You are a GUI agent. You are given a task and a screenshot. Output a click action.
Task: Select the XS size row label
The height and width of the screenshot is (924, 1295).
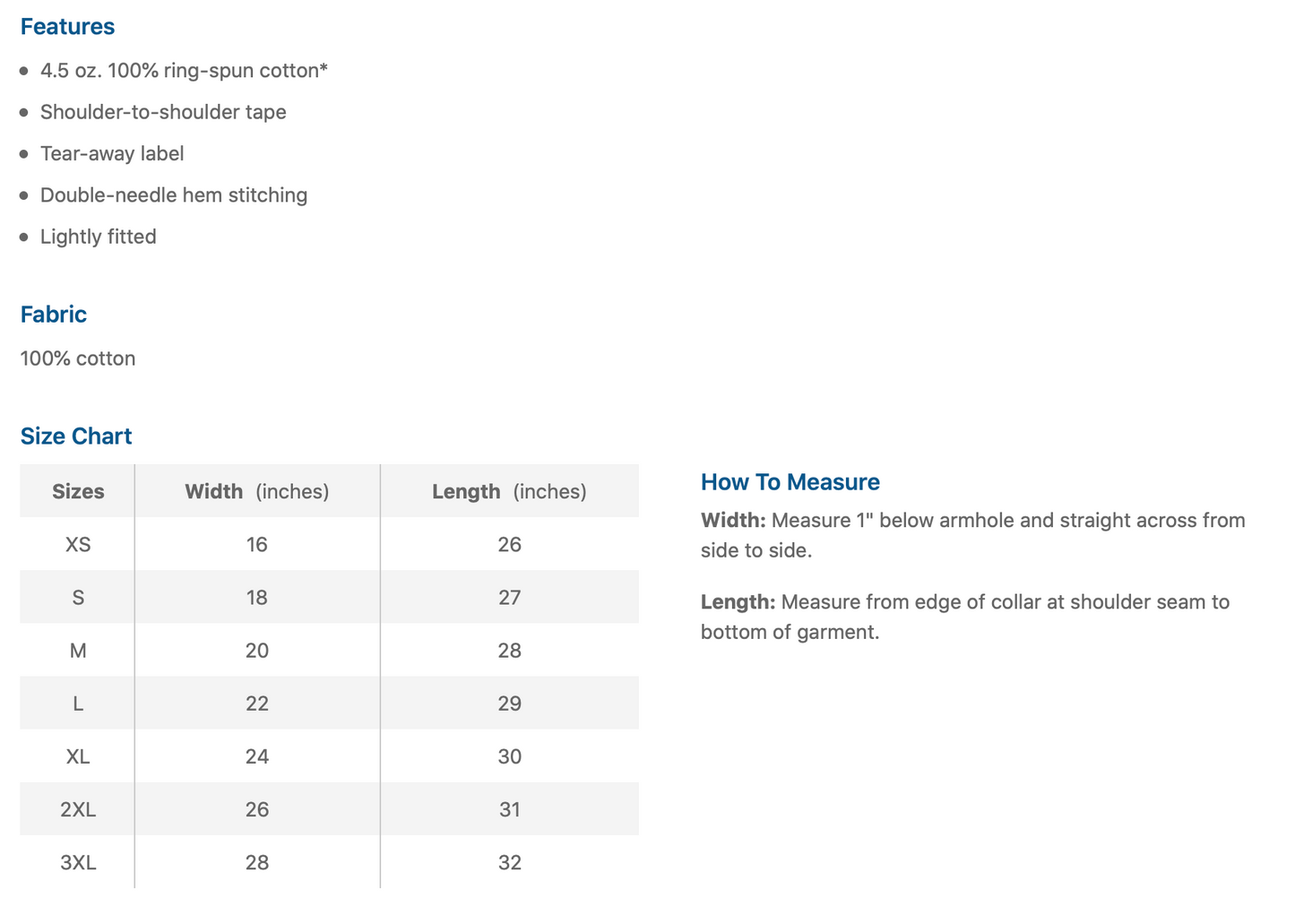click(78, 544)
